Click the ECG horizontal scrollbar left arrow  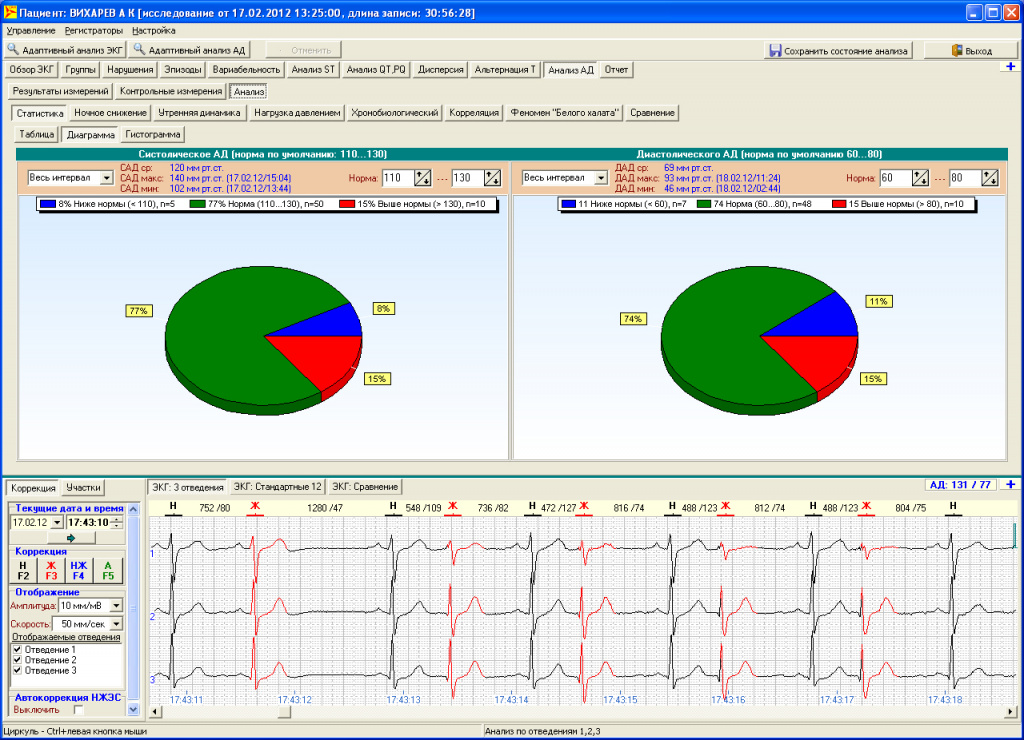tap(155, 712)
